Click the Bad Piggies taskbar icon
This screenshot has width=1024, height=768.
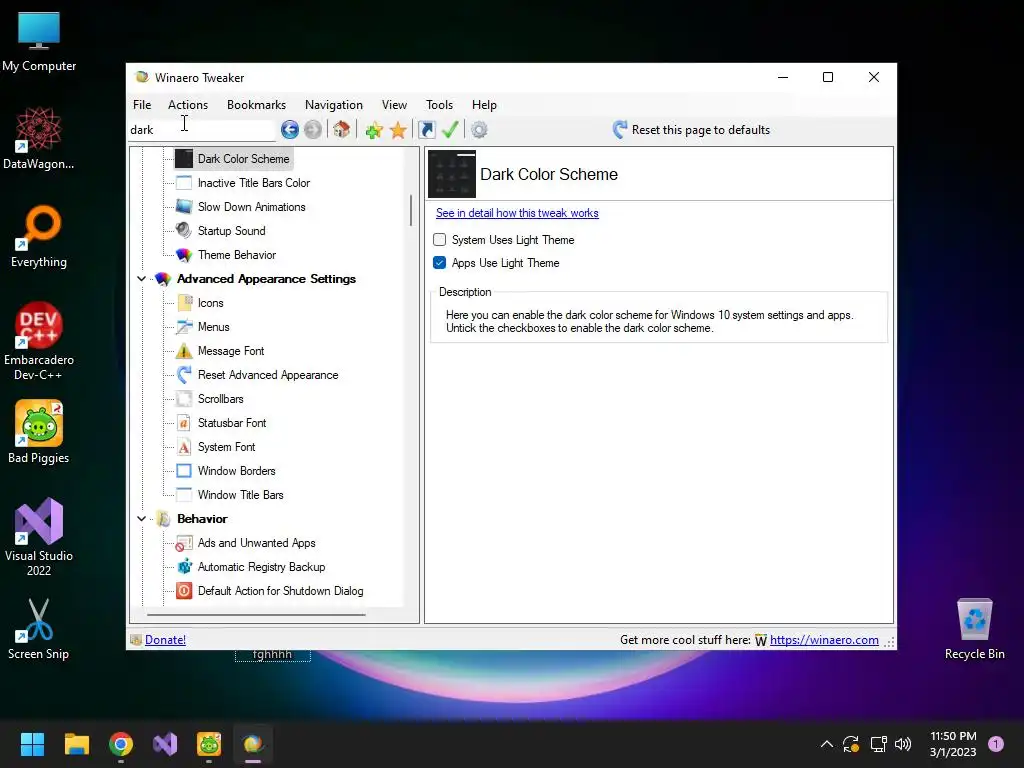(x=209, y=744)
